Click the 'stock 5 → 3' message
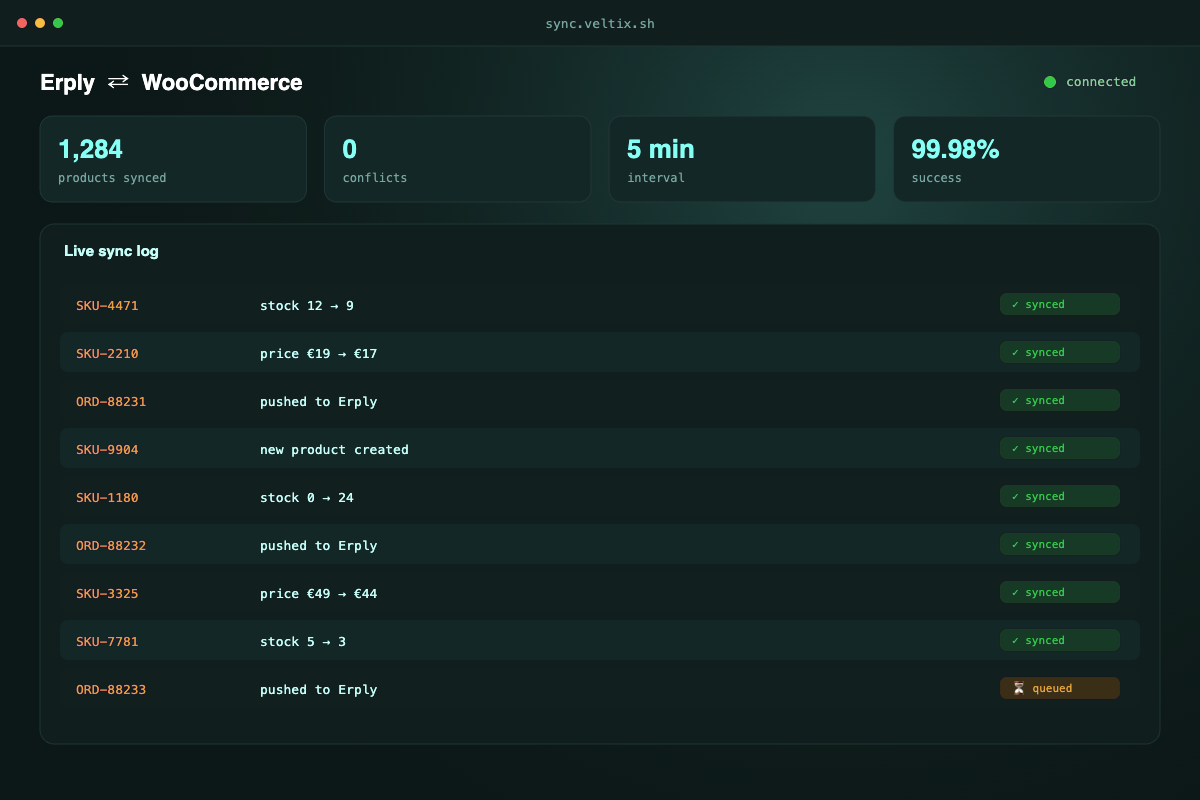This screenshot has width=1200, height=800. 303,642
